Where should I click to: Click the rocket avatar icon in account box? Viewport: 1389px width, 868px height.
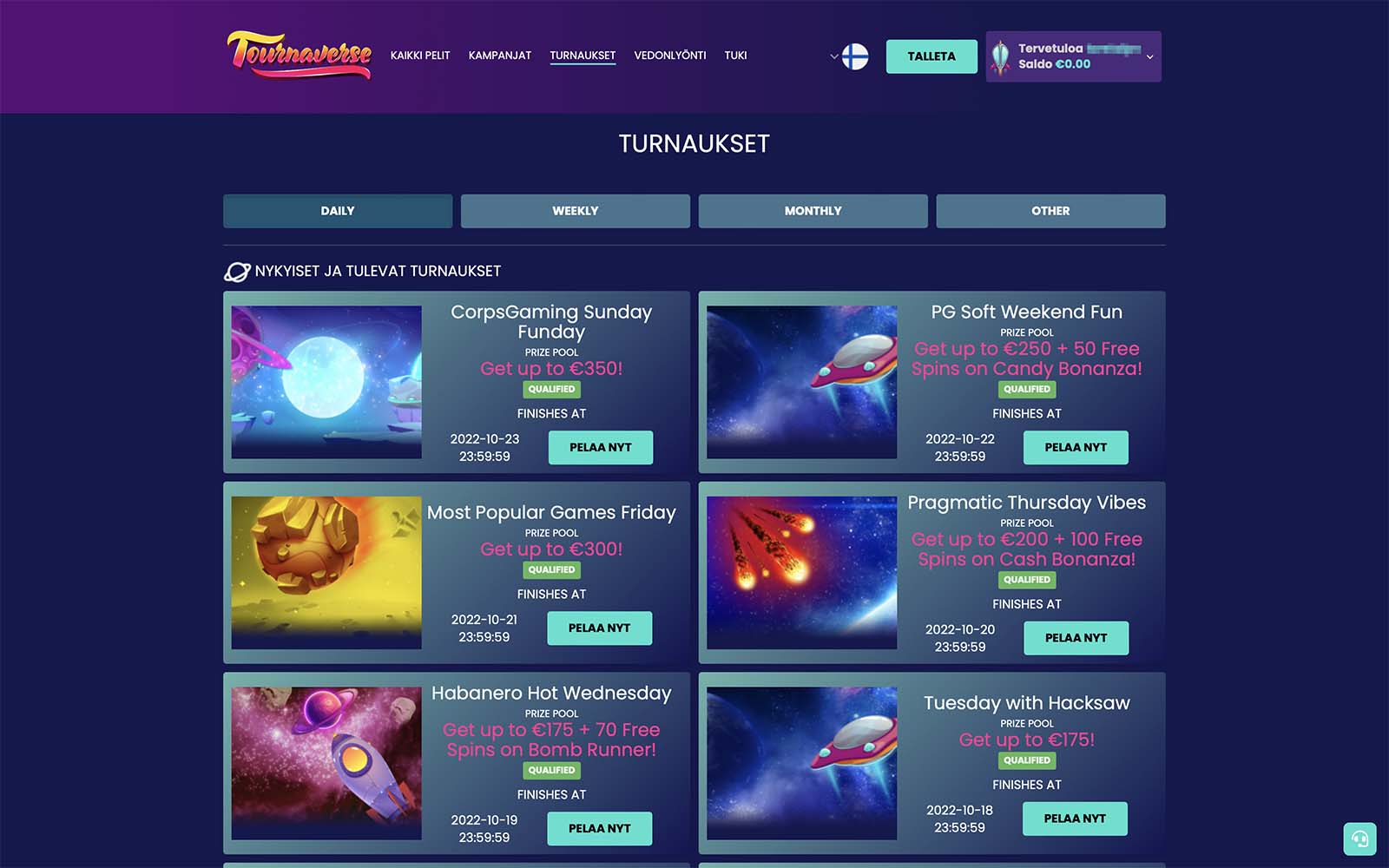(1001, 56)
